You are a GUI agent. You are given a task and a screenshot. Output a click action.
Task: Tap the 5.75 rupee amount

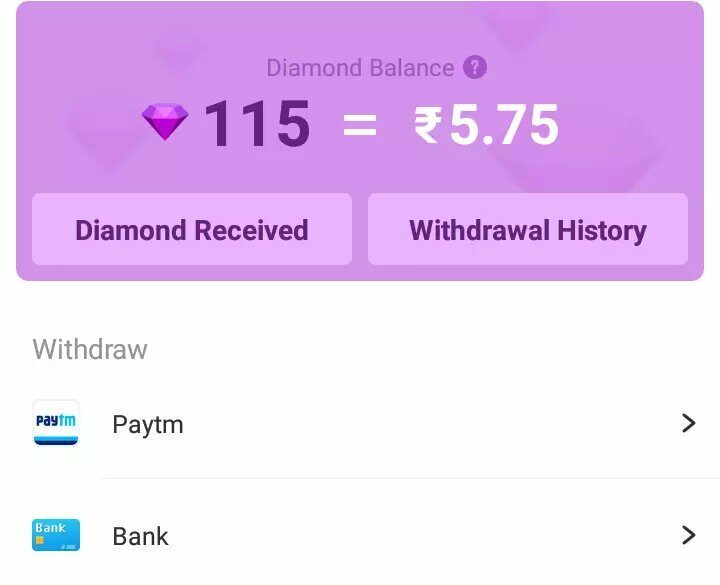504,125
